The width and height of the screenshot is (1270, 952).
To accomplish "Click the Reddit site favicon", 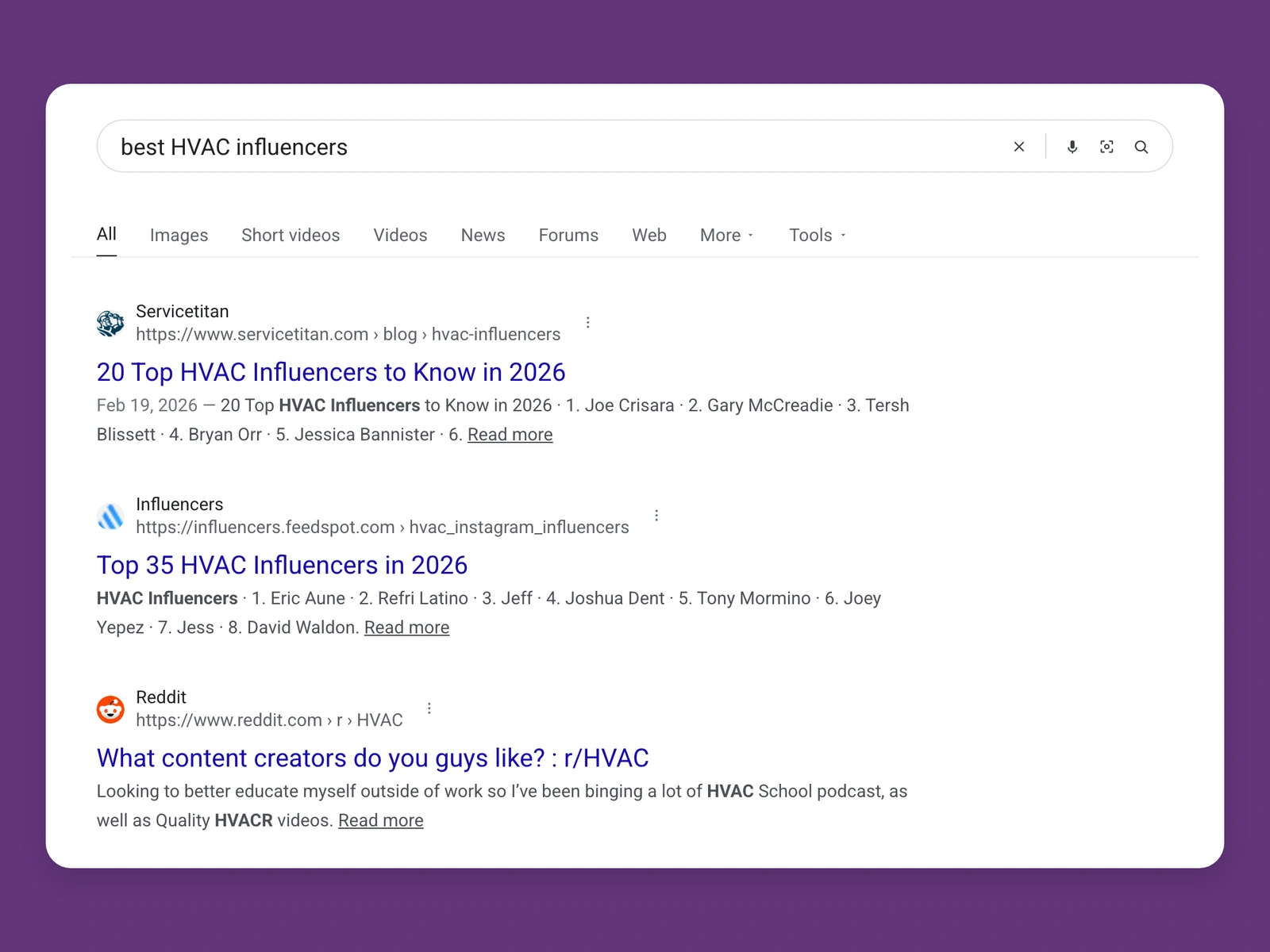I will (x=110, y=708).
